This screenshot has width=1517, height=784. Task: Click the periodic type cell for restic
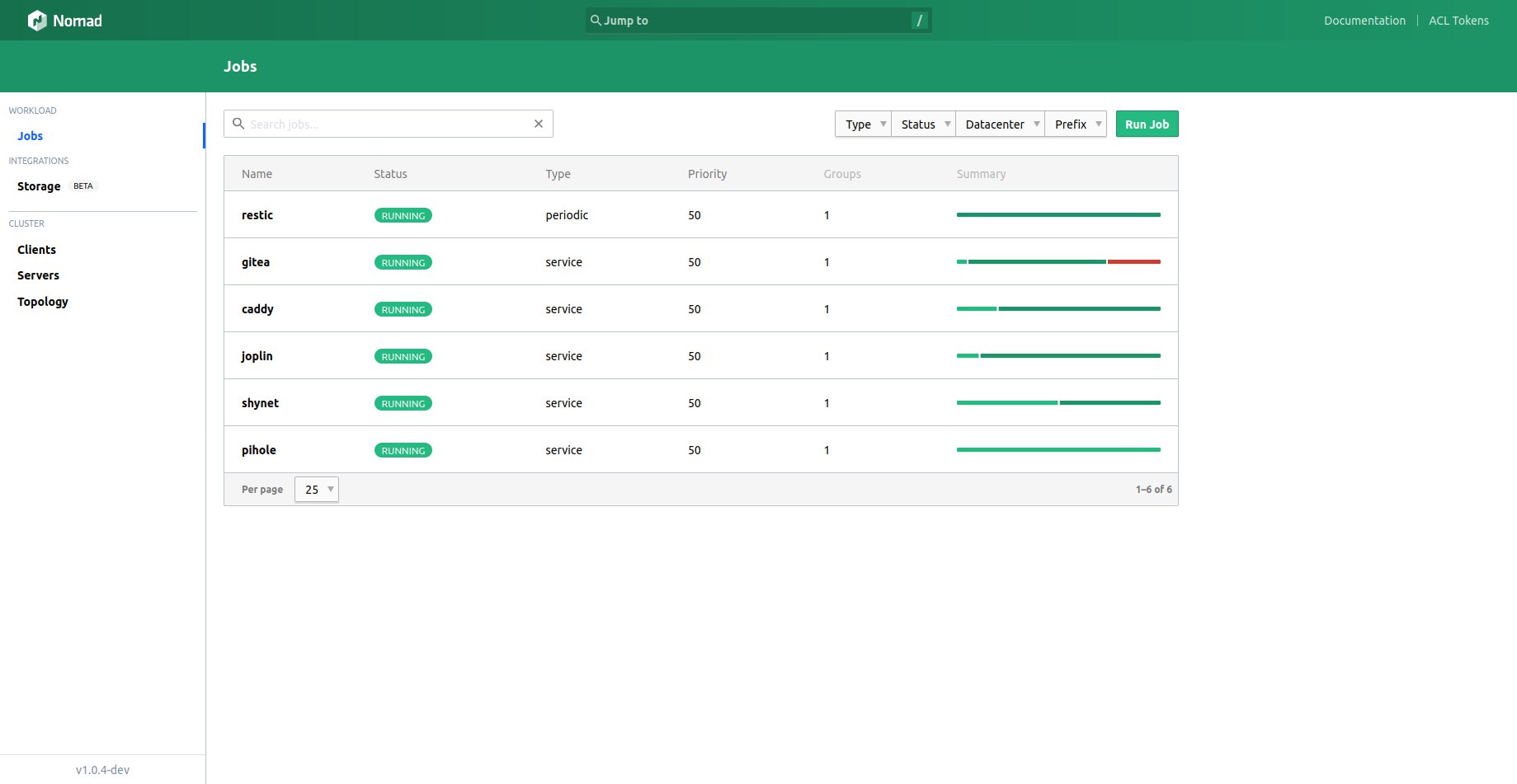coord(567,215)
